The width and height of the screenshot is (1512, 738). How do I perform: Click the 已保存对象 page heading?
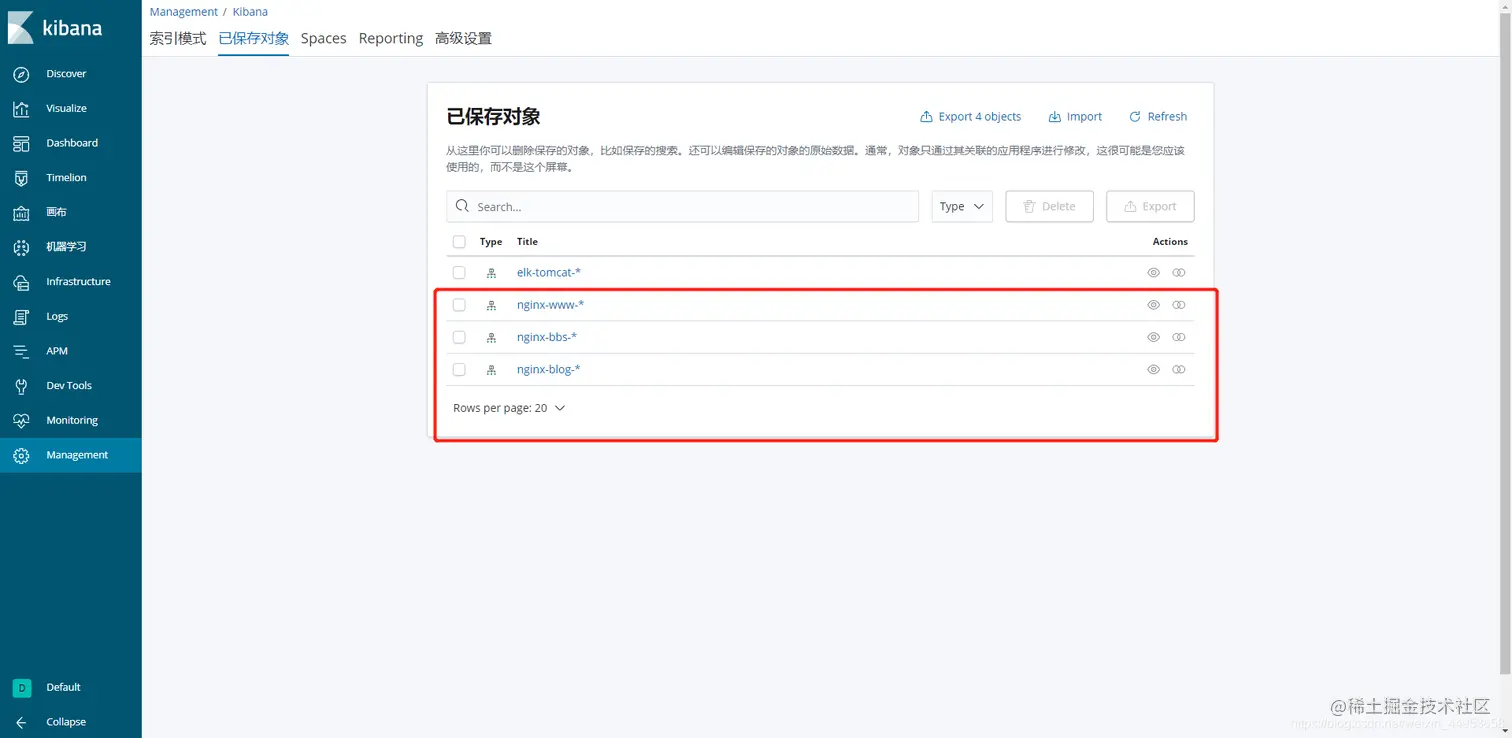coord(493,116)
